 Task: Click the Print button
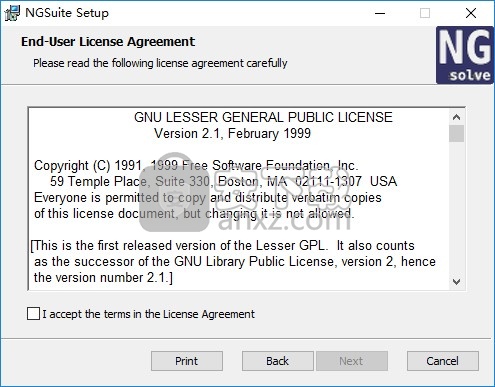point(187,361)
